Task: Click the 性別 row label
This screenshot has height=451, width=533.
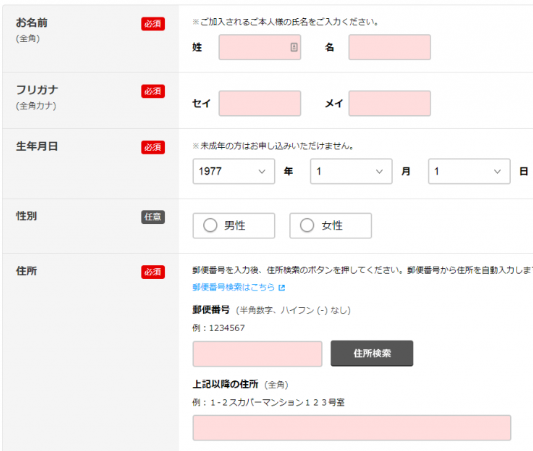Action: tap(26, 216)
